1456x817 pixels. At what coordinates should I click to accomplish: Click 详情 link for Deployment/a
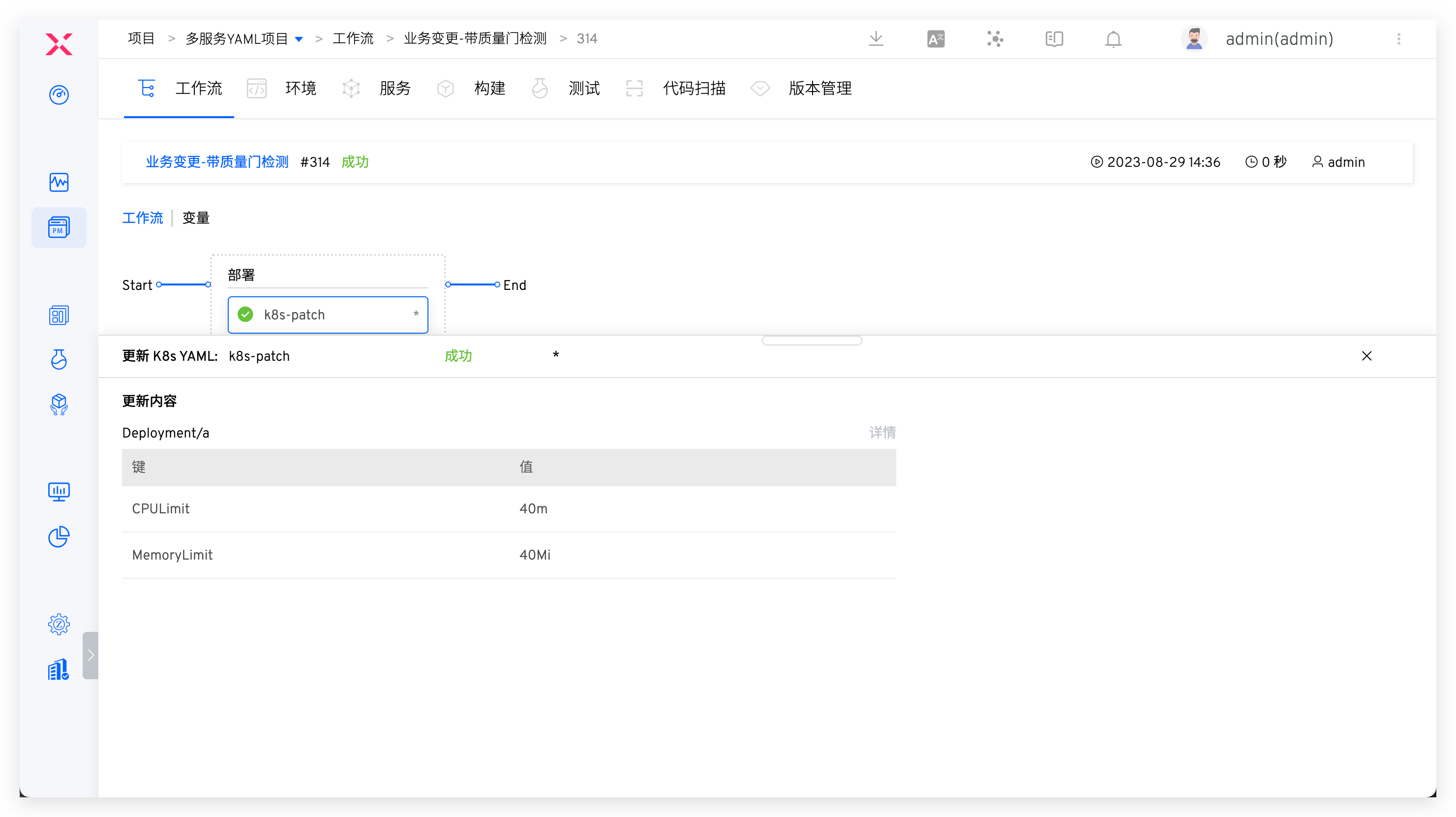point(882,433)
